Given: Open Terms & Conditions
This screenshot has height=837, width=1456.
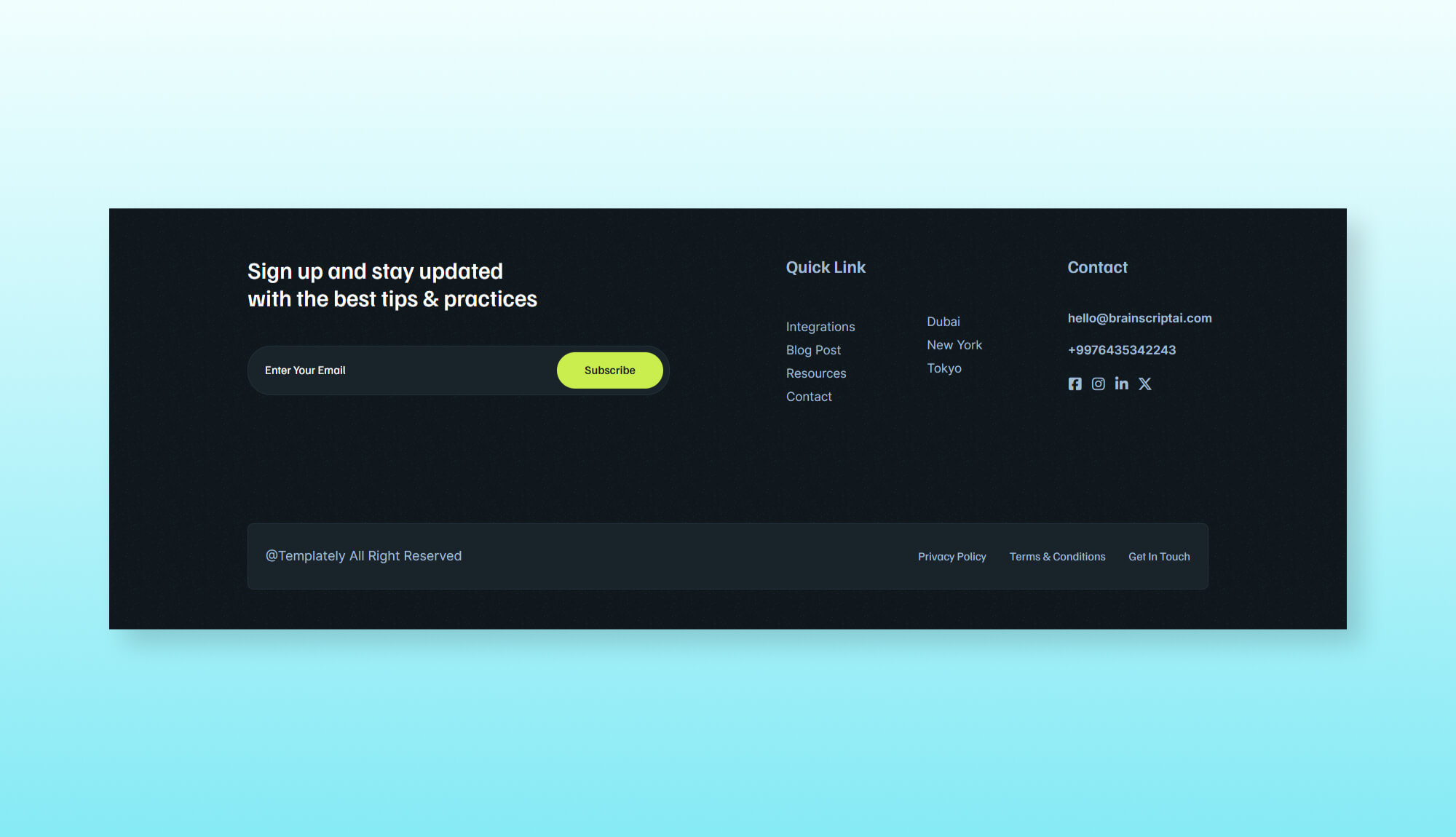Looking at the screenshot, I should 1057,556.
